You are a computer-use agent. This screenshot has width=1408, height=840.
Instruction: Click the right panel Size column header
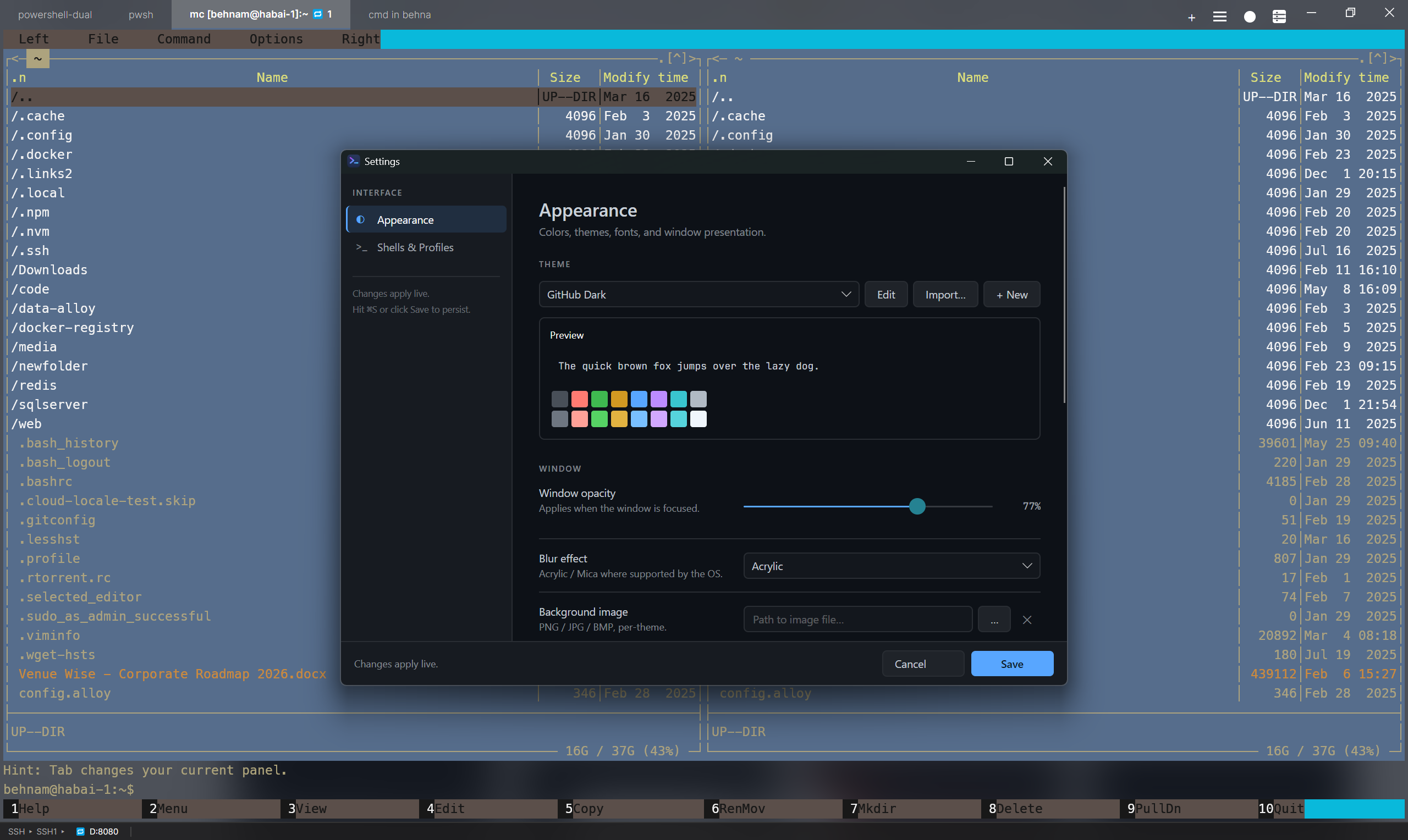pyautogui.click(x=1266, y=78)
